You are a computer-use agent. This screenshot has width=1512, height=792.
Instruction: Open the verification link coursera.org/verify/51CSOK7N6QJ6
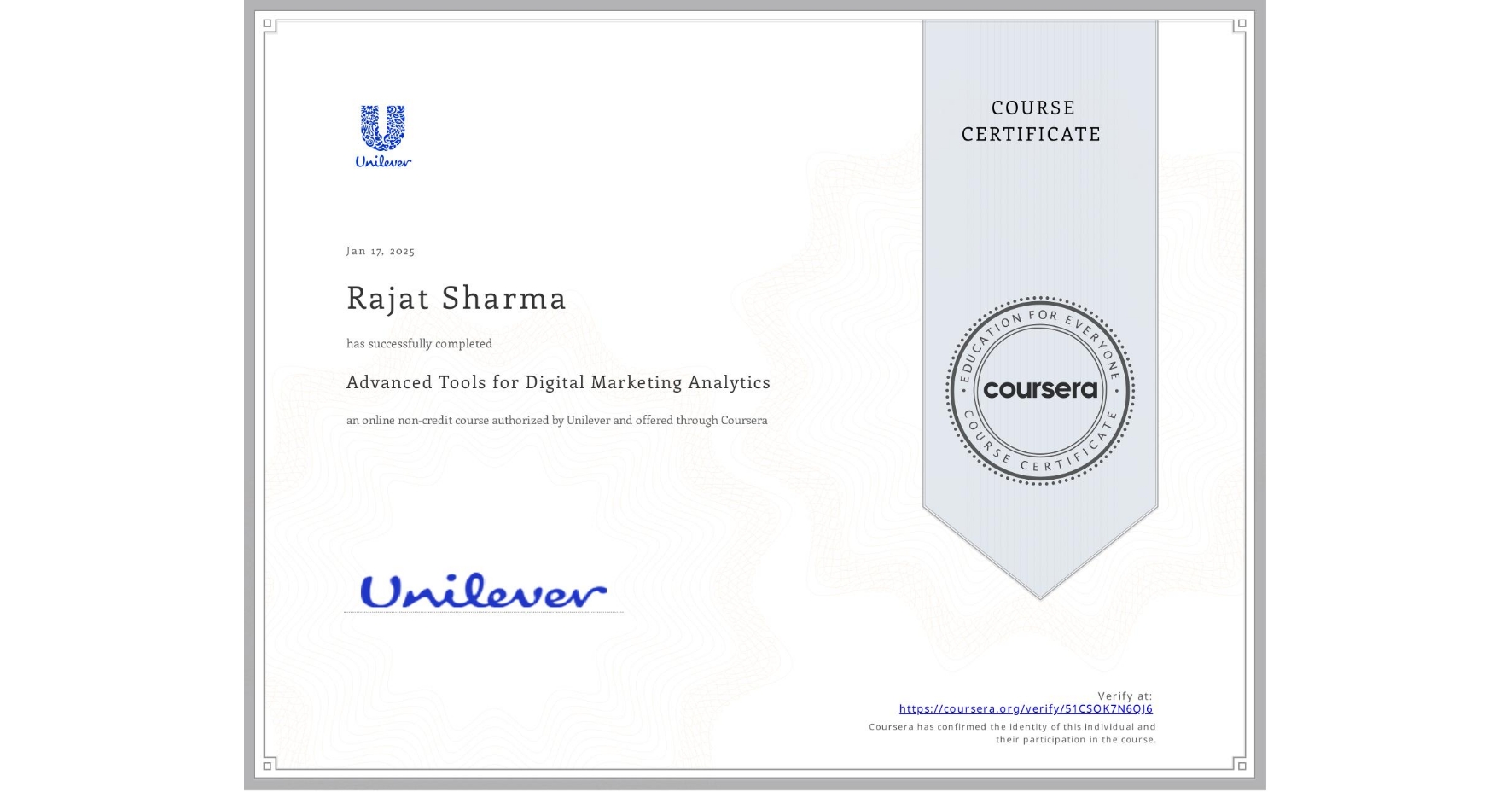pyautogui.click(x=1026, y=709)
